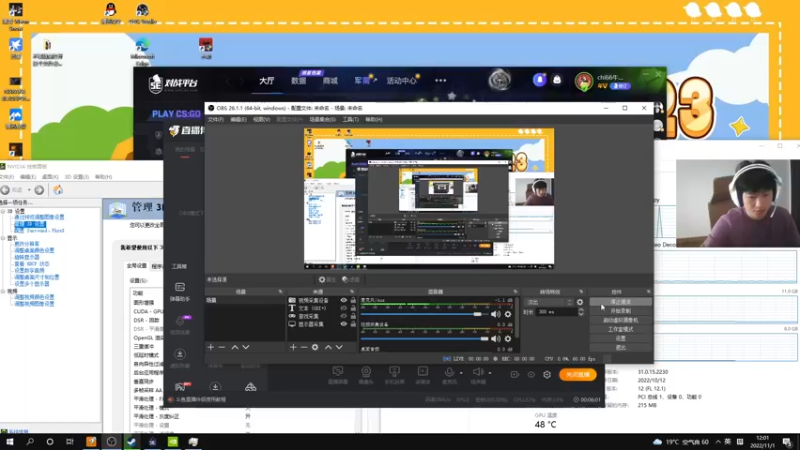Viewport: 800px width, 450px height.
Task: Expand speaker options arrow in streaming toolbar
Action: (x=490, y=373)
